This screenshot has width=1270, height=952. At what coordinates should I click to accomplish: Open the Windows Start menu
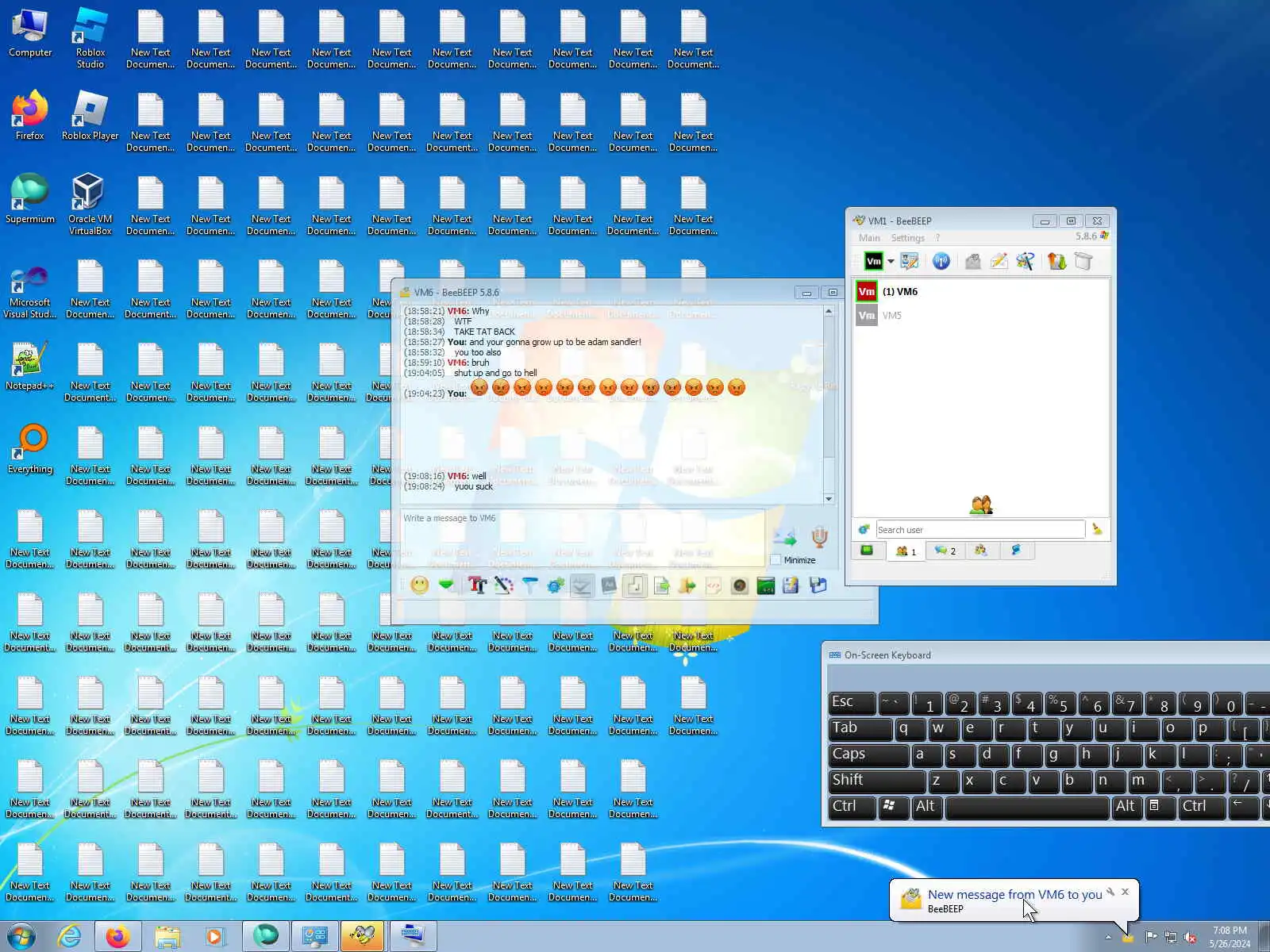click(21, 937)
